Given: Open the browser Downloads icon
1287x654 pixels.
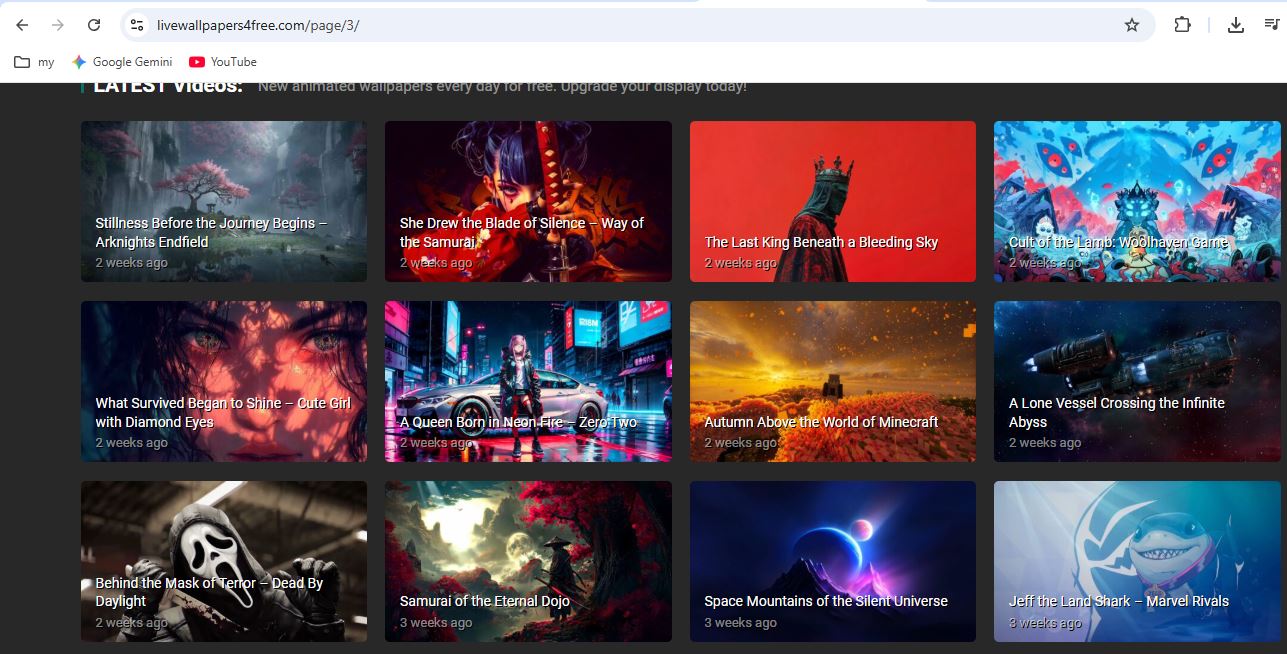Looking at the screenshot, I should coord(1236,25).
